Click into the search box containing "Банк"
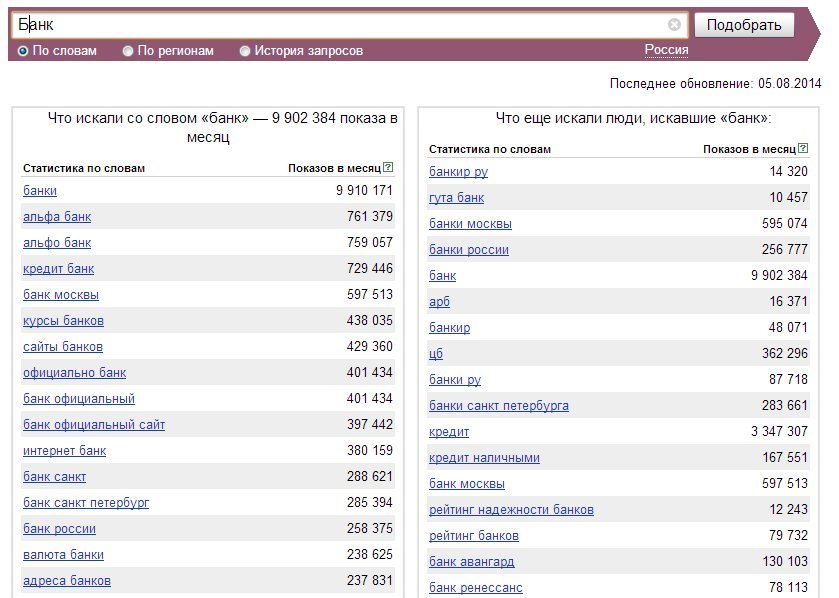The image size is (839, 598). pos(340,24)
